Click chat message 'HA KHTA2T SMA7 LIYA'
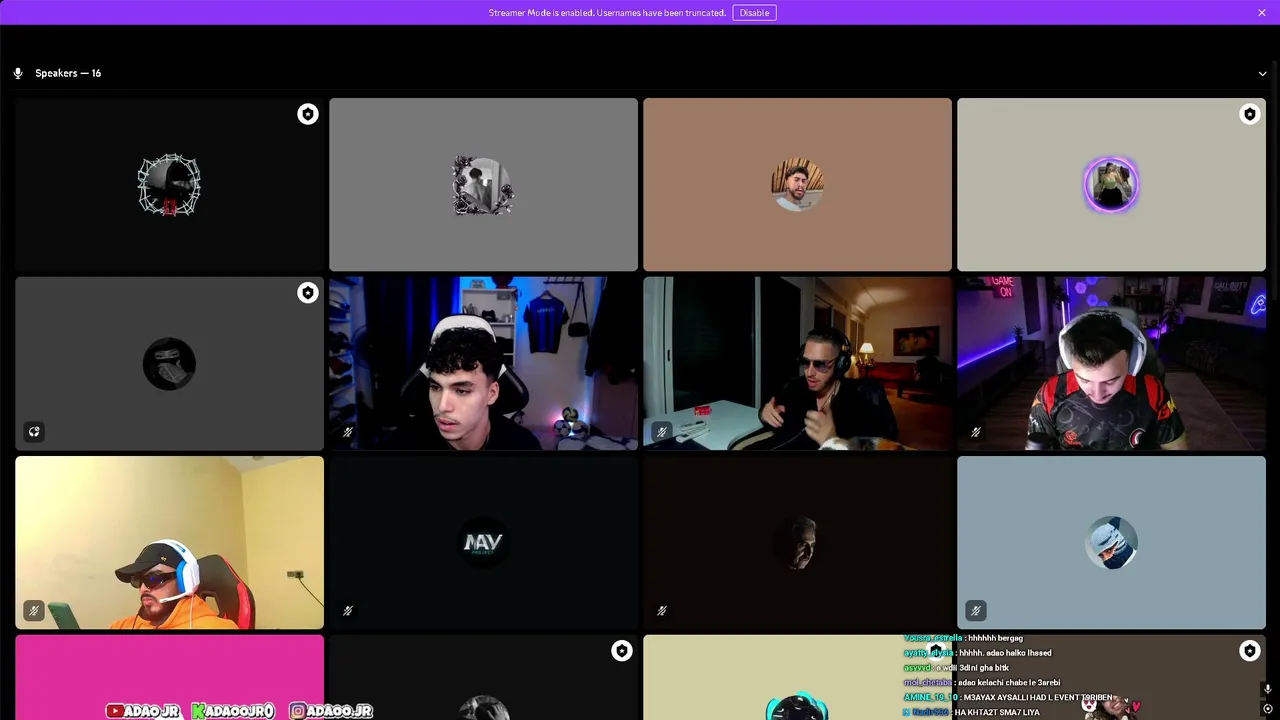 [x=997, y=712]
